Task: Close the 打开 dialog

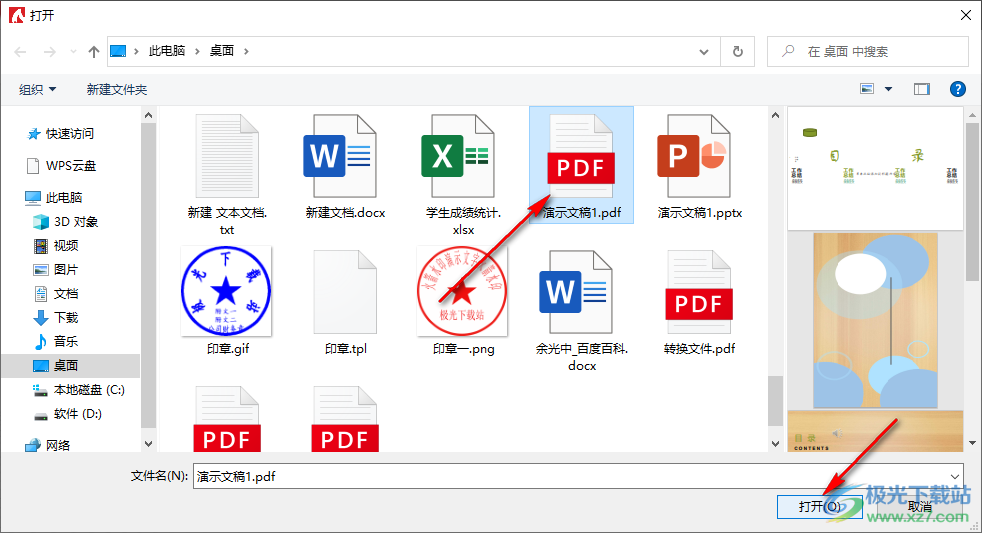Action: pos(966,15)
